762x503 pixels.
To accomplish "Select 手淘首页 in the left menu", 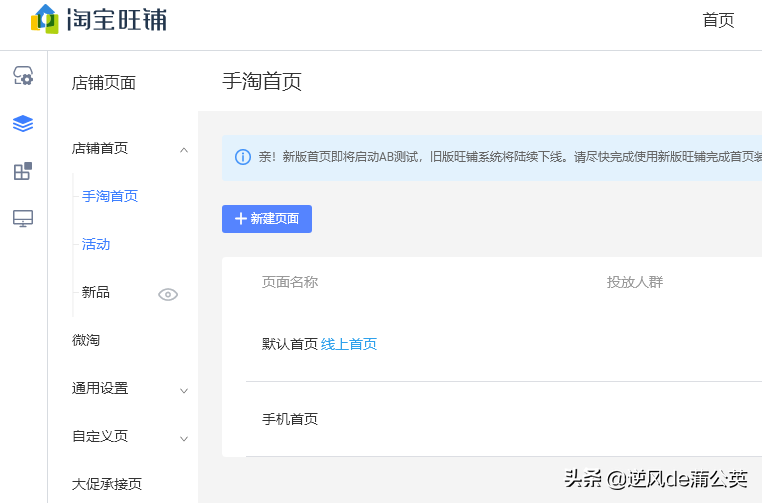I will point(110,196).
